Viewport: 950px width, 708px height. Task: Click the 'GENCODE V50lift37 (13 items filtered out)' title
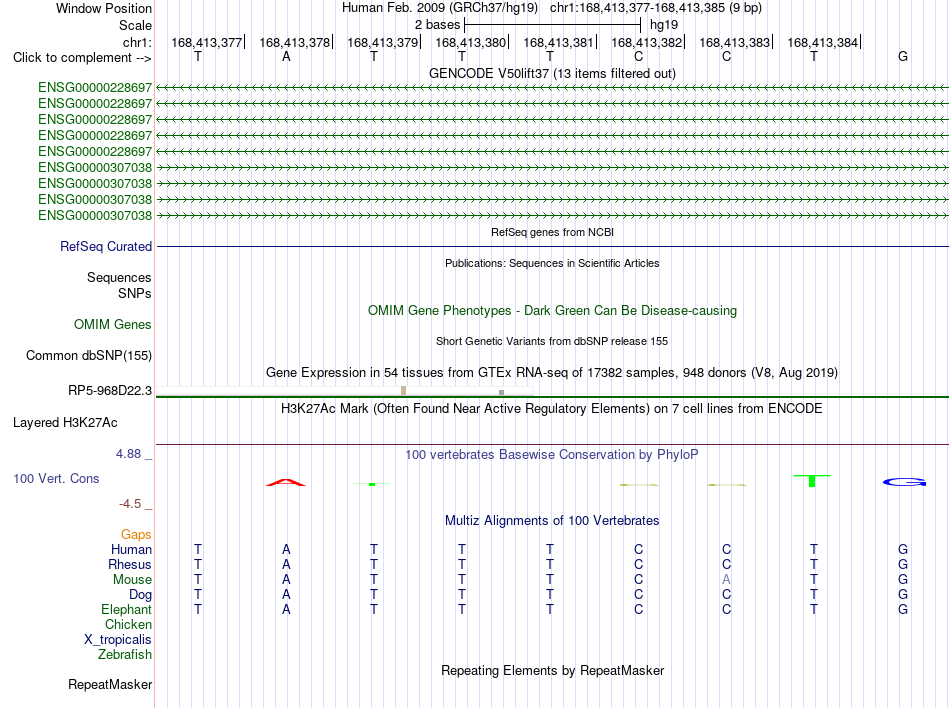tap(553, 73)
